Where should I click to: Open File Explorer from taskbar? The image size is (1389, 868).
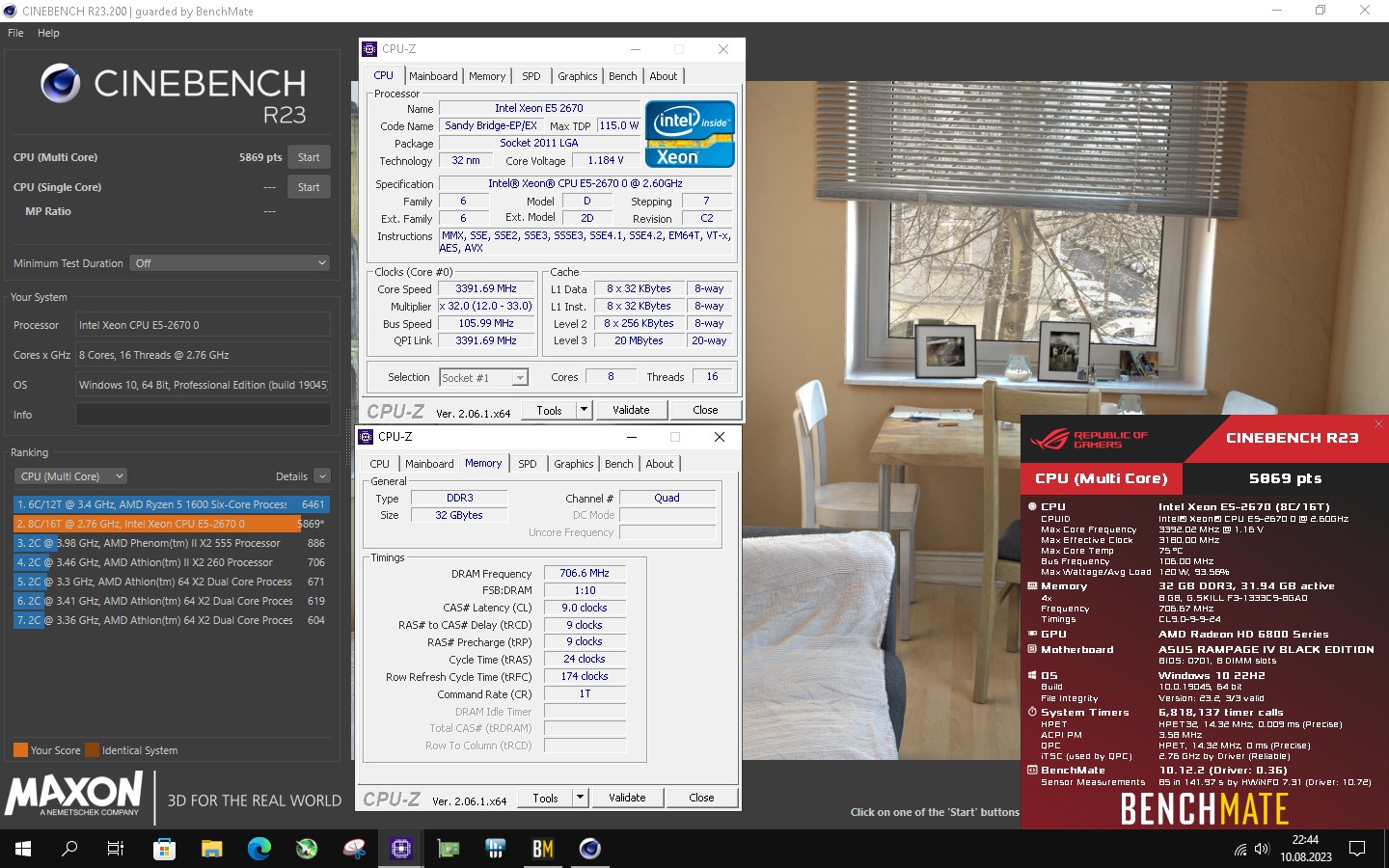tap(211, 849)
